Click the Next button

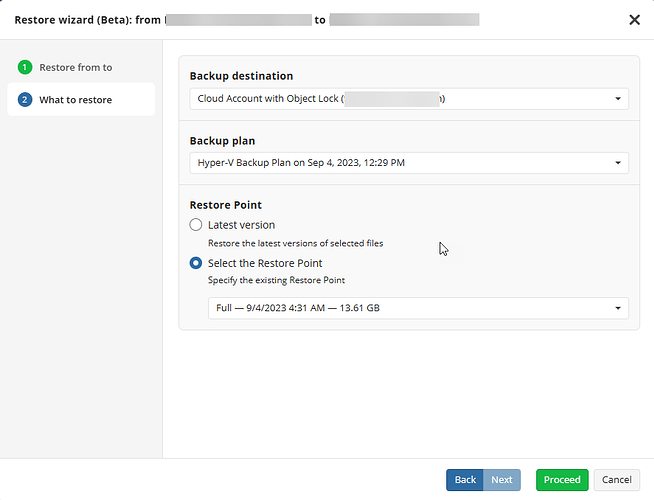coord(502,480)
